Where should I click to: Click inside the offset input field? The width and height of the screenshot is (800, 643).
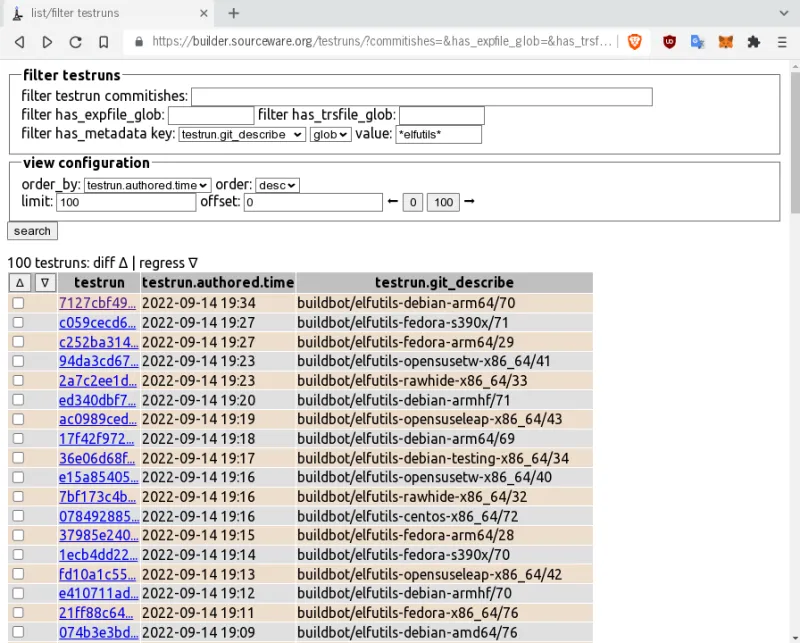[313, 202]
